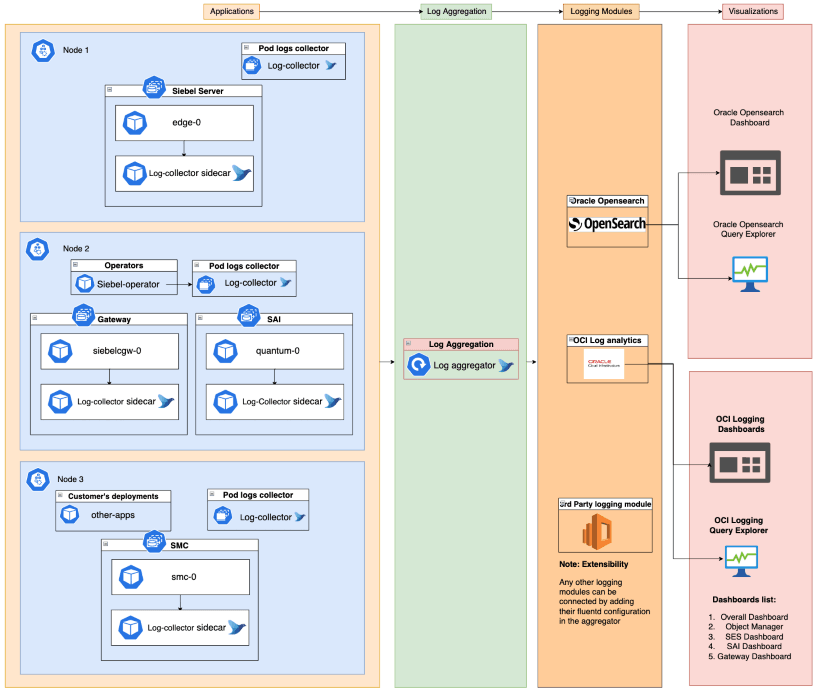Click the Node 2 Kubernetes node icon
820x693 pixels.
coord(38,249)
